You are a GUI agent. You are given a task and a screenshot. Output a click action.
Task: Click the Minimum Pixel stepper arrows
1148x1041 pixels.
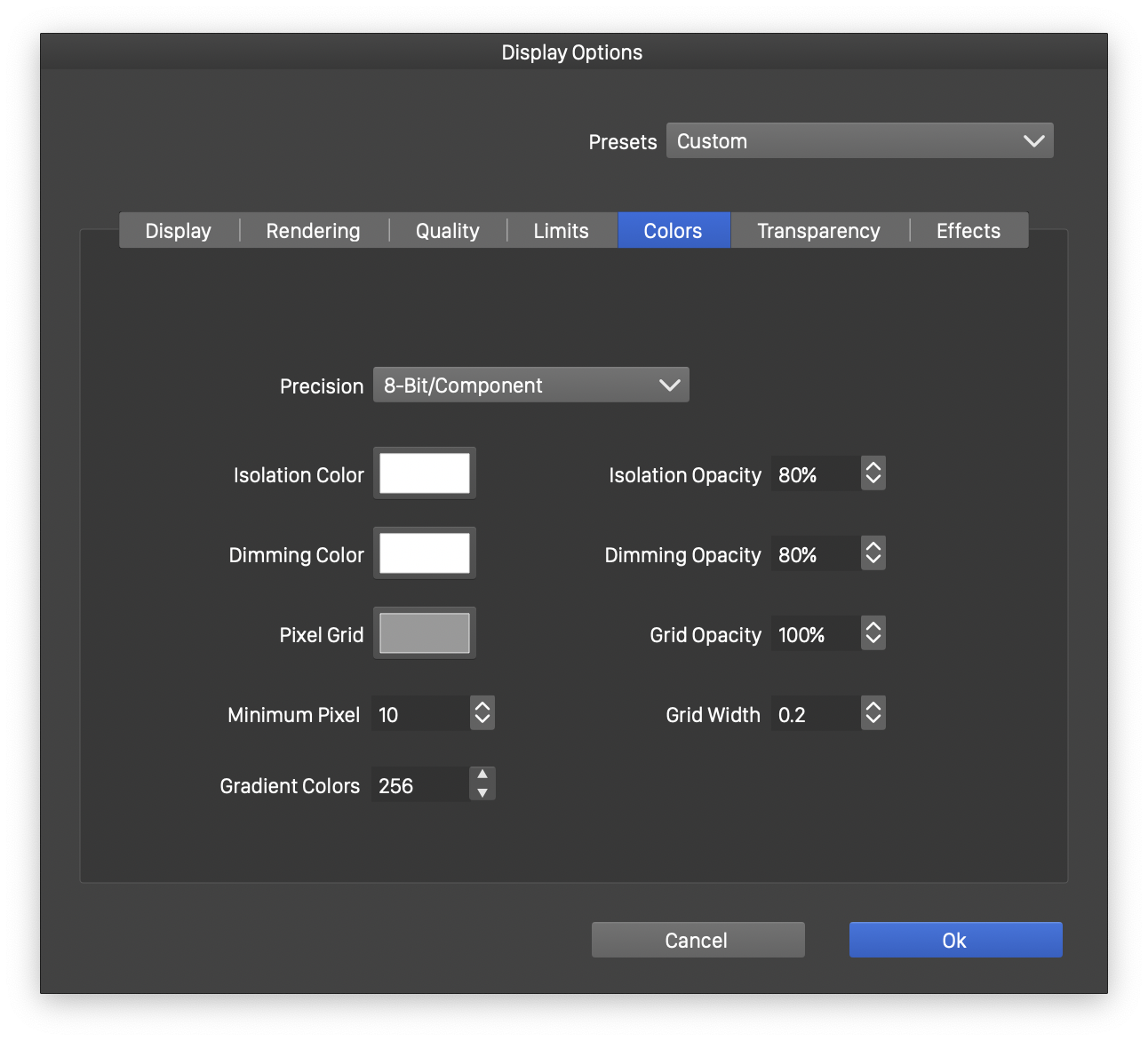click(482, 713)
